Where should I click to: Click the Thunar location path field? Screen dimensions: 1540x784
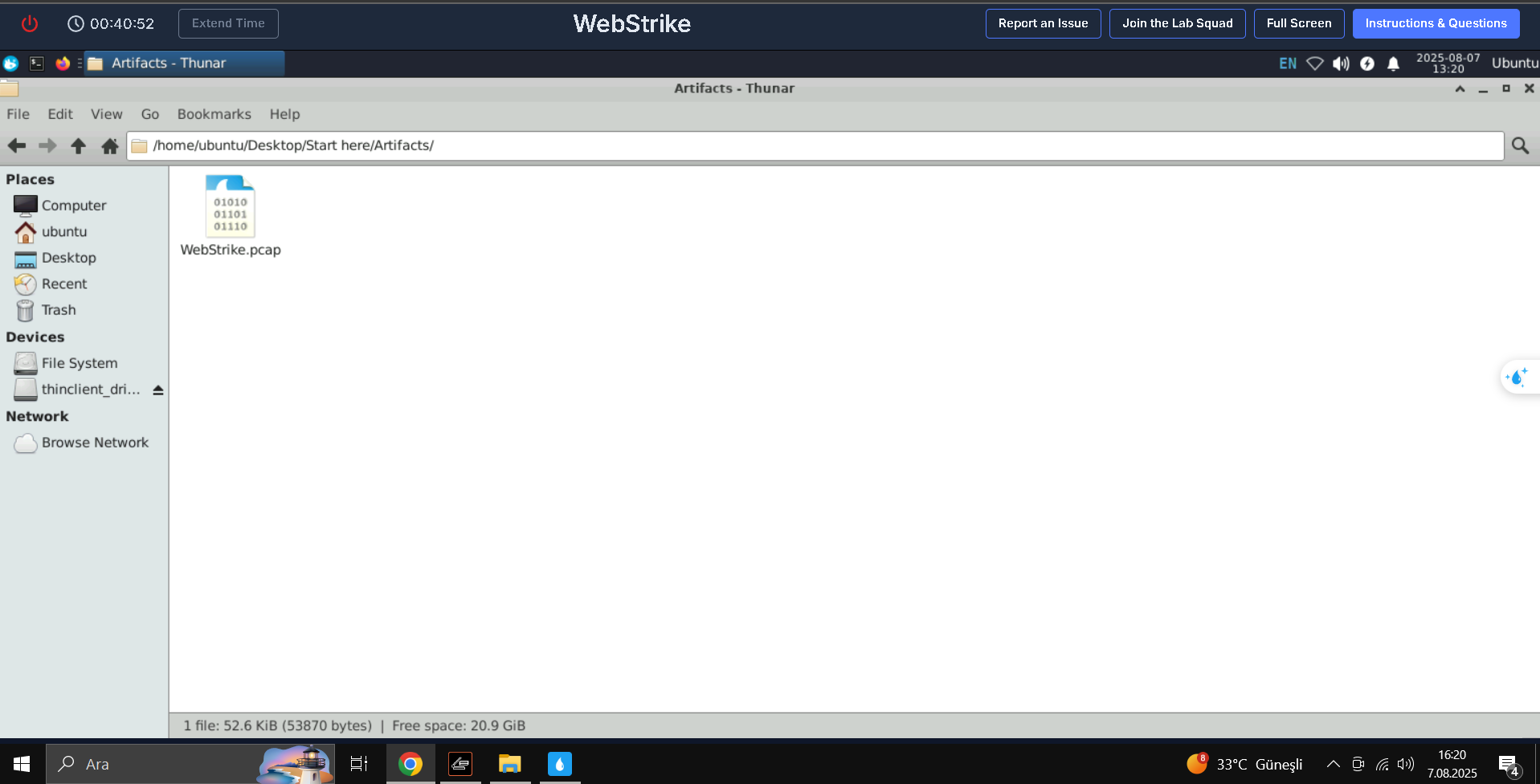tap(815, 145)
